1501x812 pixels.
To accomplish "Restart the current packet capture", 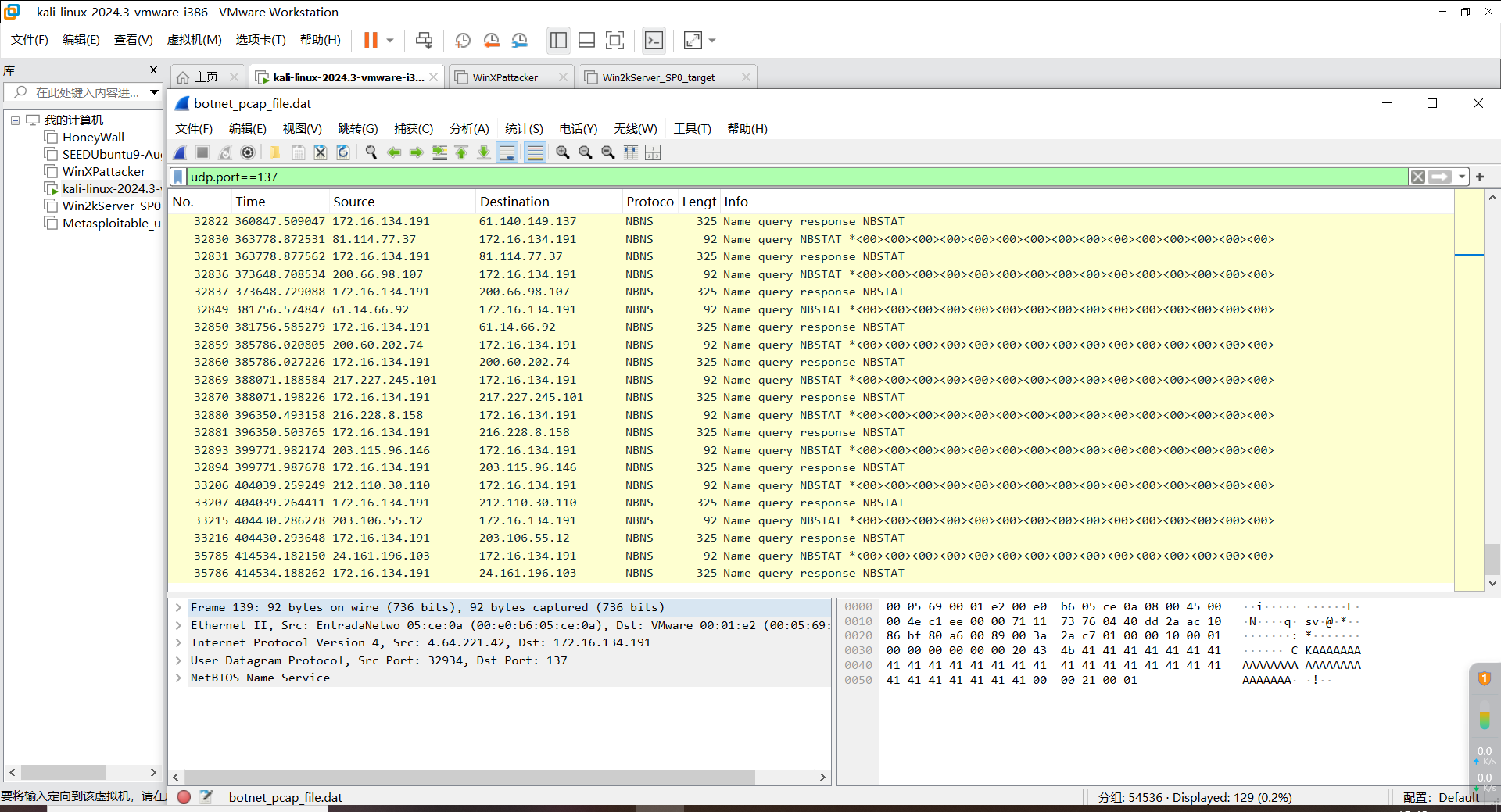I will click(225, 152).
